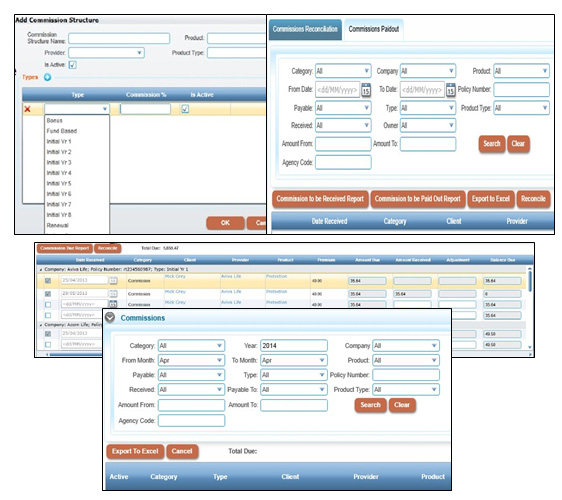Collapse the Commissions panel chevron icon

(110, 317)
